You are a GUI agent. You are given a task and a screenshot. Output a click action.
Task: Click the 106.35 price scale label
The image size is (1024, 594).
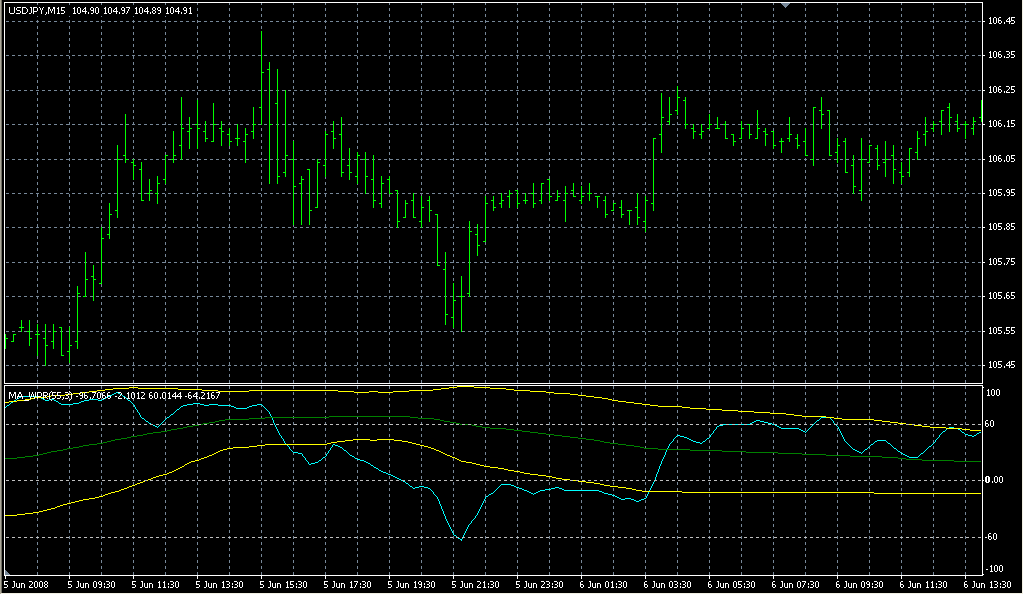tap(1001, 55)
